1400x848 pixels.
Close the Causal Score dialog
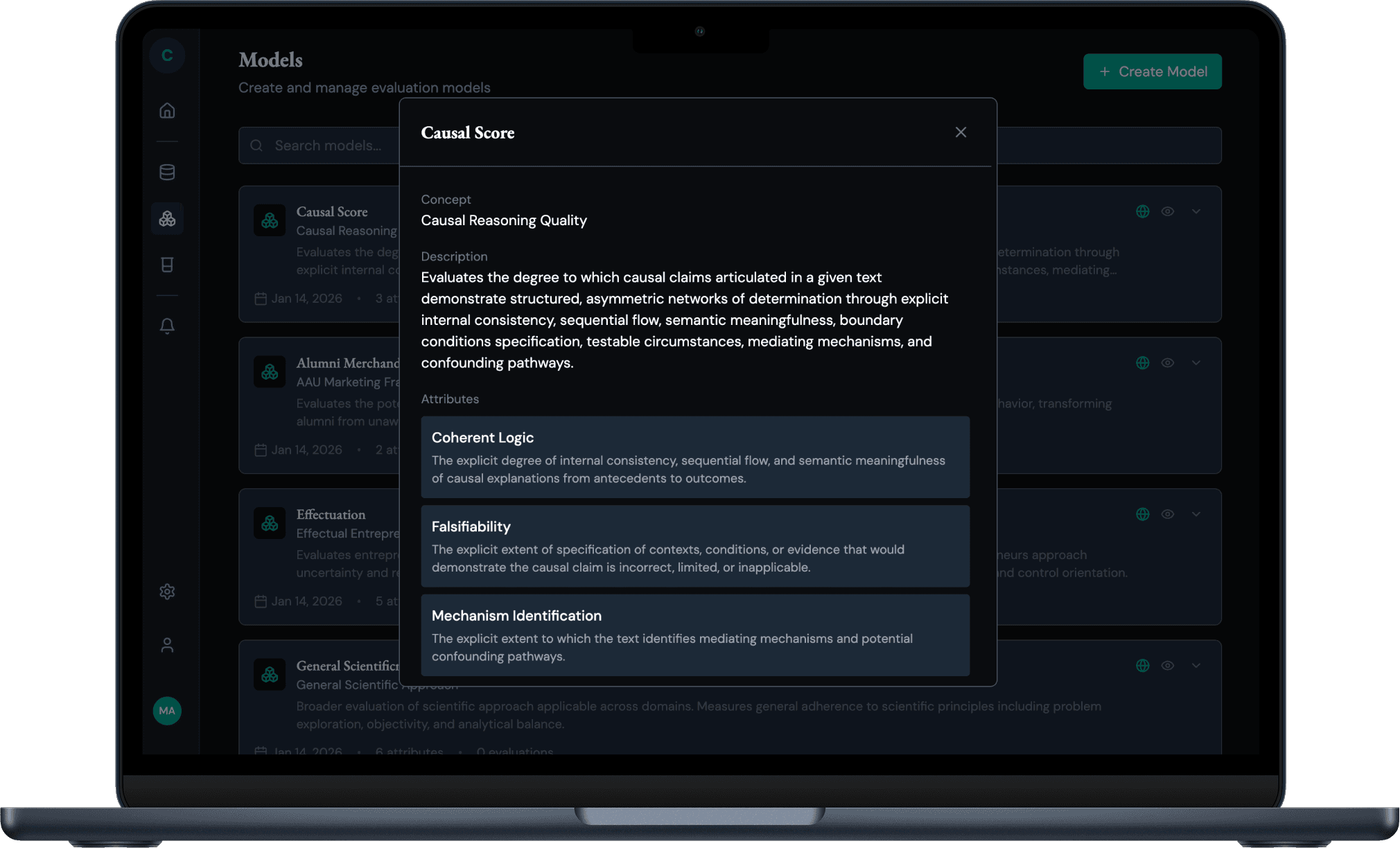(961, 132)
